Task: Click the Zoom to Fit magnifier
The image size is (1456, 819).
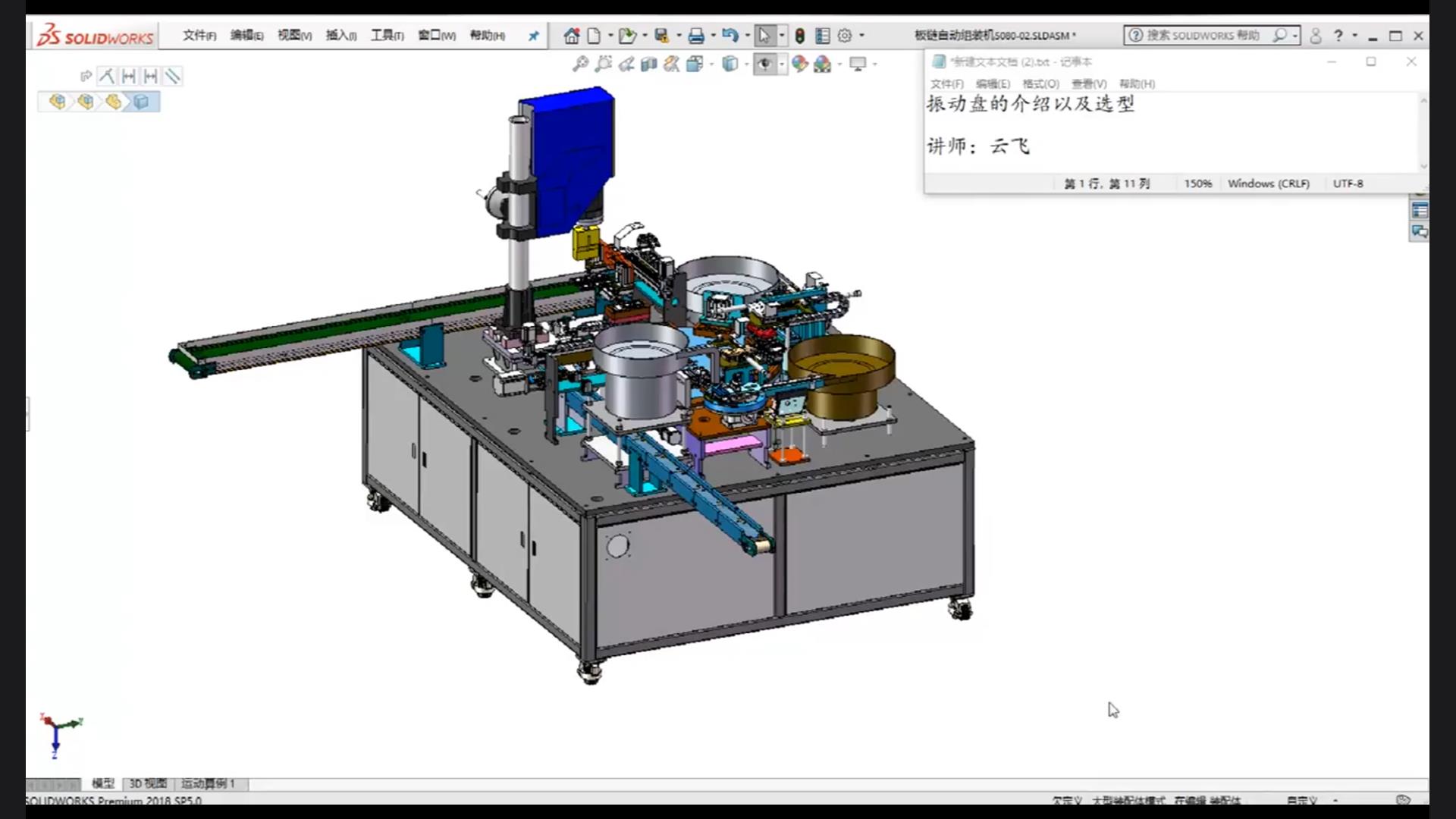Action: pyautogui.click(x=580, y=64)
